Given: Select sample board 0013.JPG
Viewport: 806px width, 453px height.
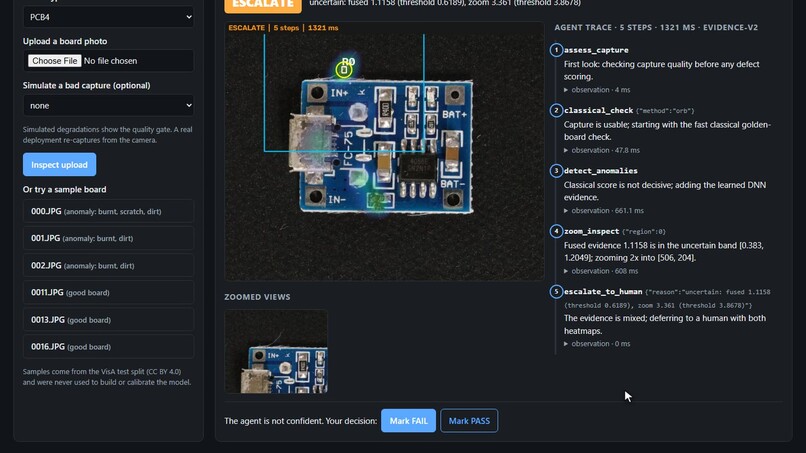Looking at the screenshot, I should click(108, 319).
